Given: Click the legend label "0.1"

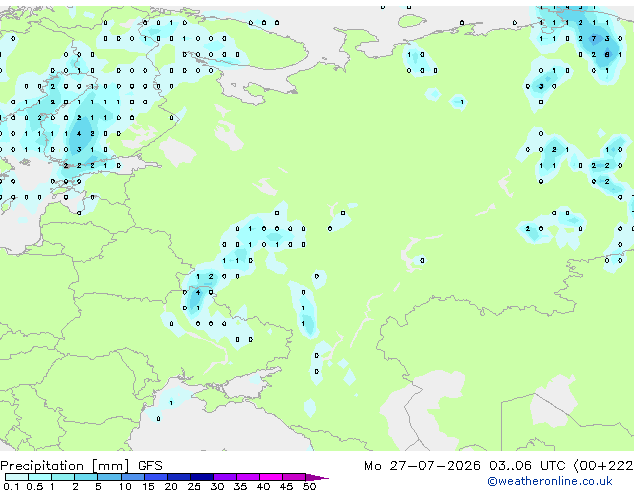Looking at the screenshot, I should tap(11, 486).
